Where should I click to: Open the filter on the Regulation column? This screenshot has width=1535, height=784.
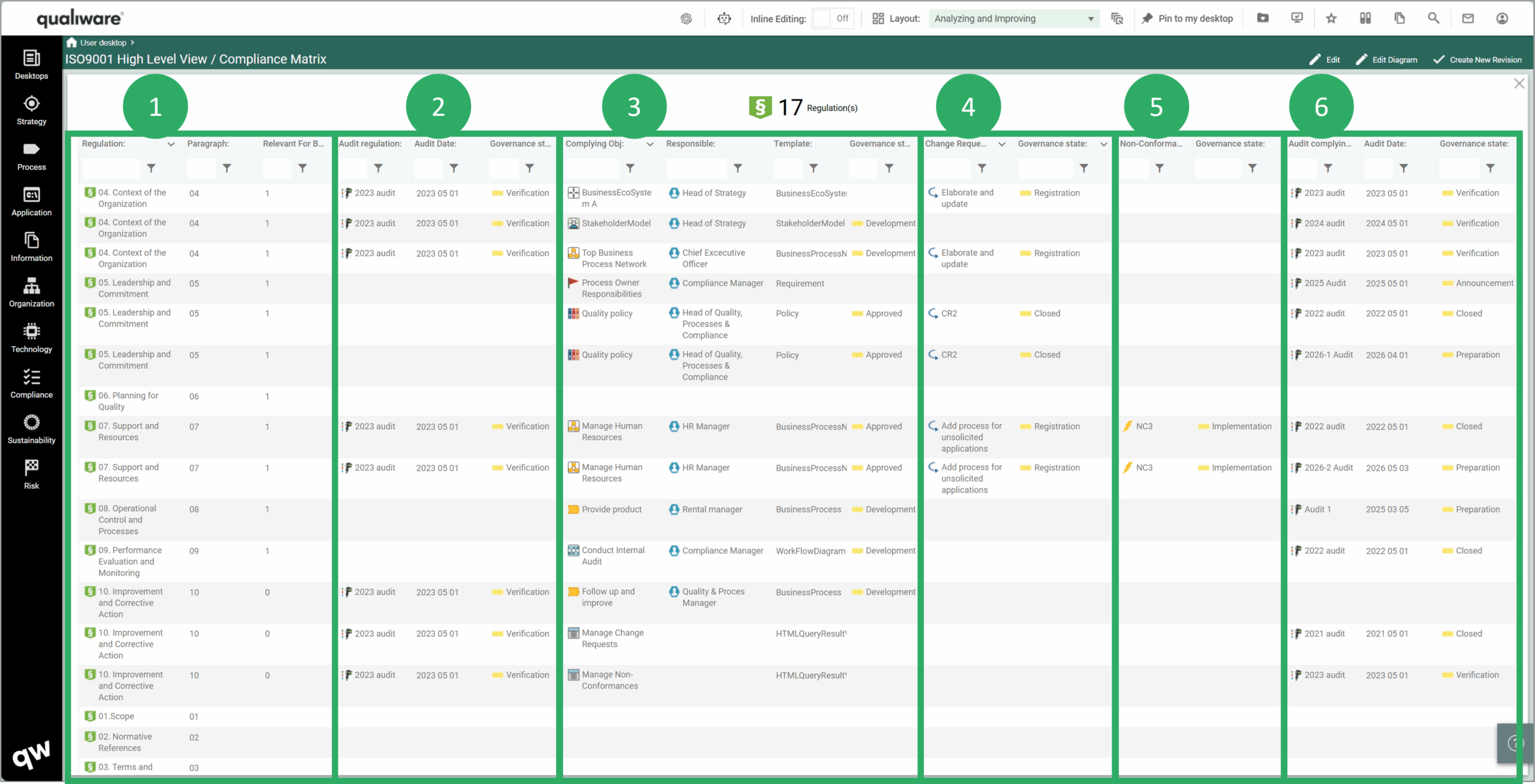(151, 168)
